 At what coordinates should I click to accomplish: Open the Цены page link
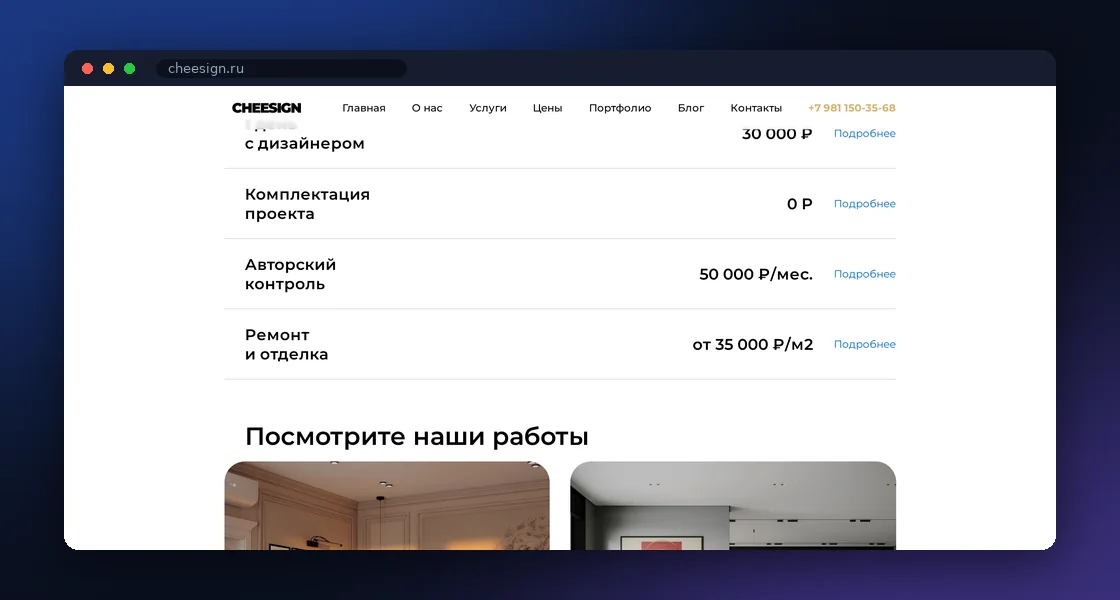click(547, 108)
